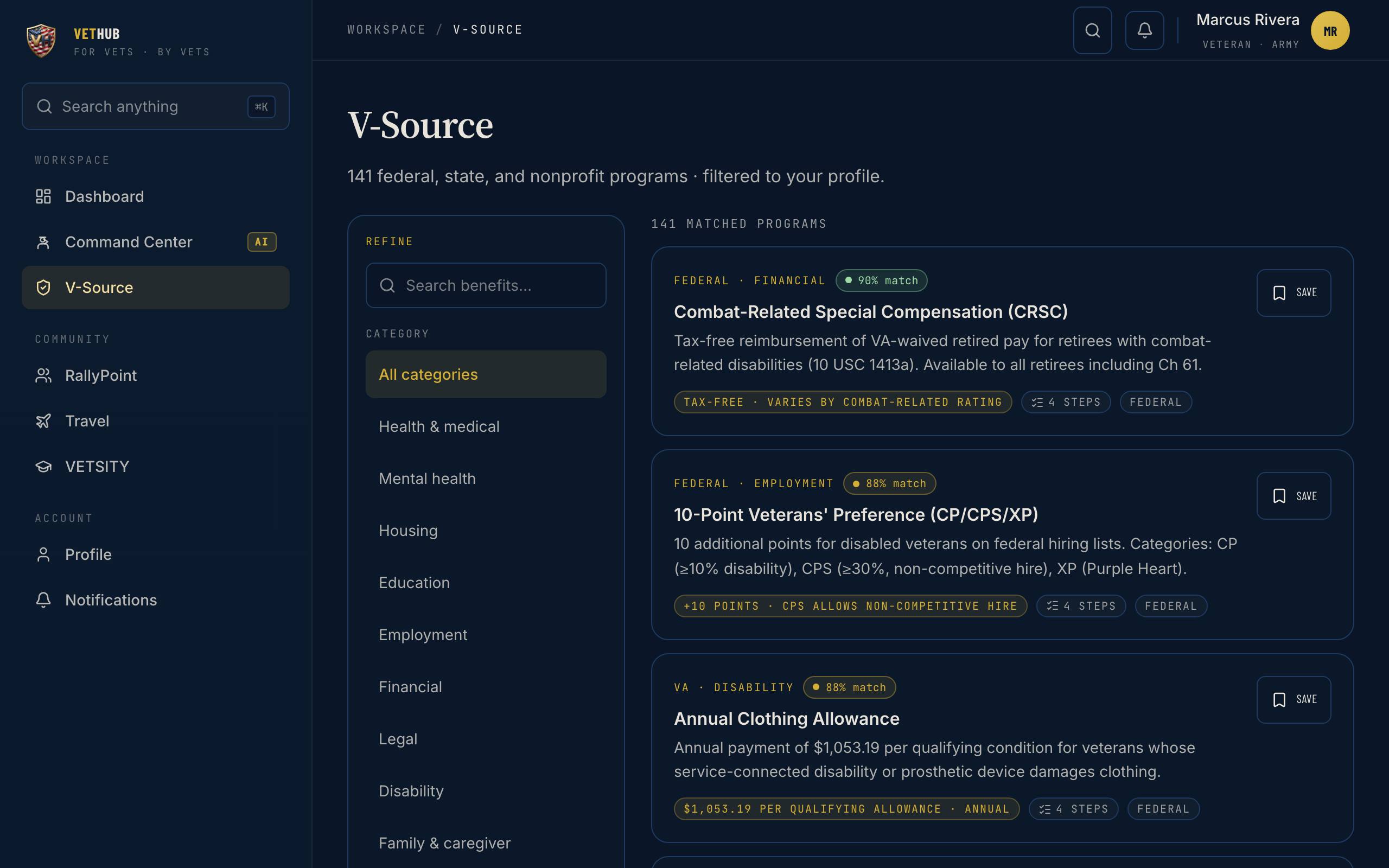Click bookmark icon on Annual Clothing Allowance
The height and width of the screenshot is (868, 1389).
[x=1279, y=699]
